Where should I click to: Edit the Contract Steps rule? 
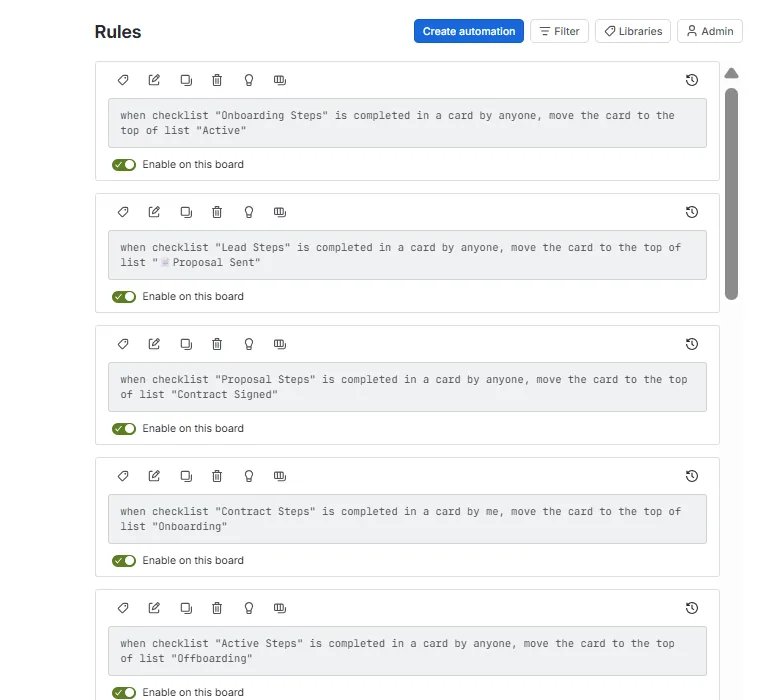coord(154,476)
